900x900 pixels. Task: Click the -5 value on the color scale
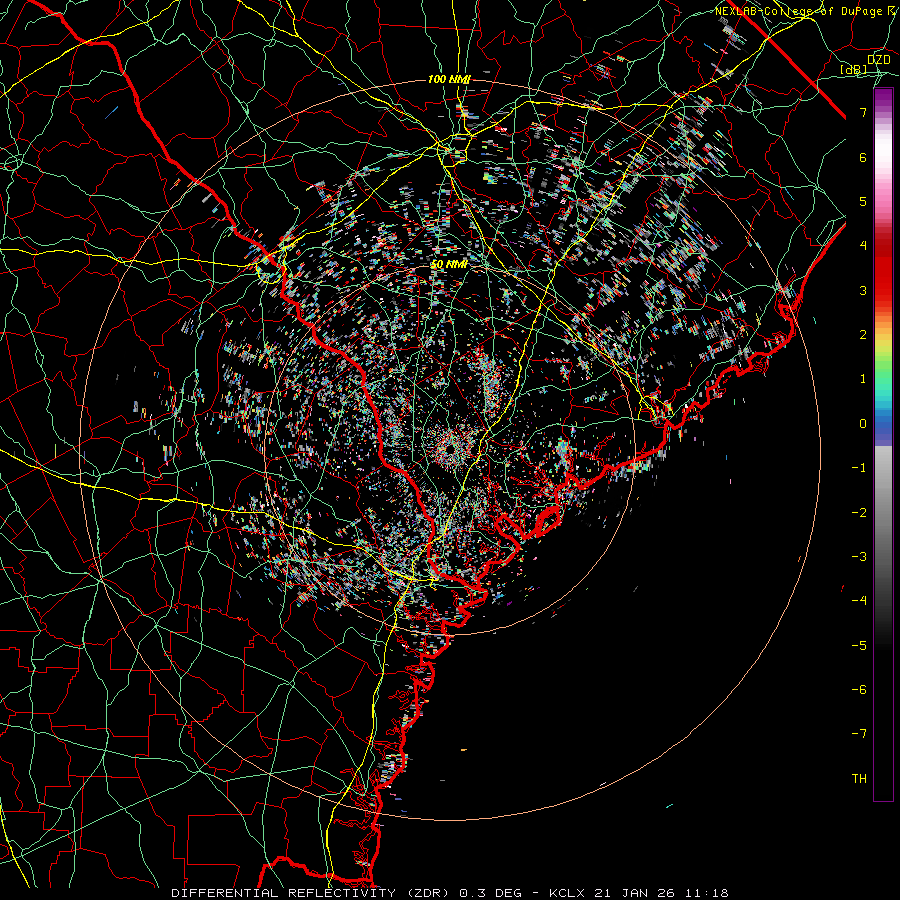tap(859, 646)
